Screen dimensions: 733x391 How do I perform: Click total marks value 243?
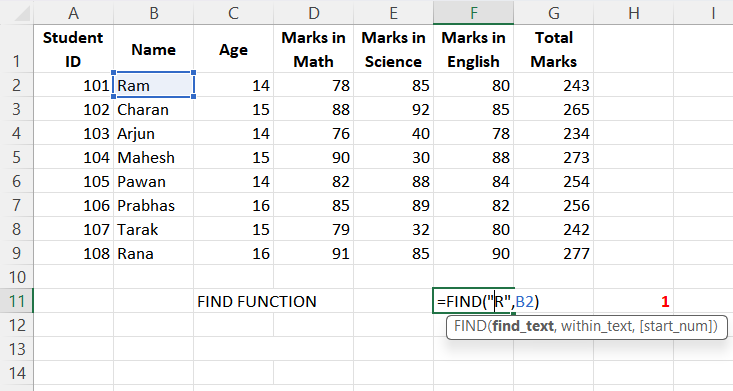pos(553,85)
